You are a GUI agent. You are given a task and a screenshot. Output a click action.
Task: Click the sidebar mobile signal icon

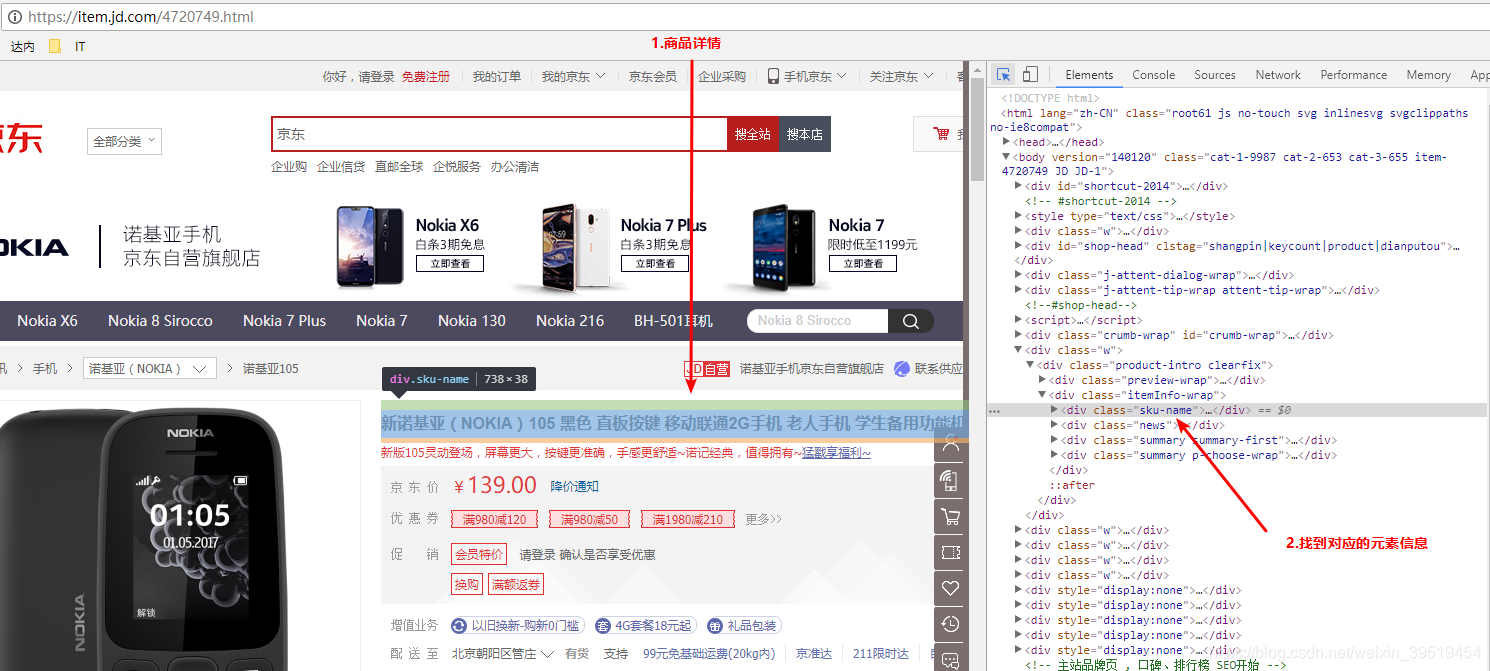coord(950,481)
